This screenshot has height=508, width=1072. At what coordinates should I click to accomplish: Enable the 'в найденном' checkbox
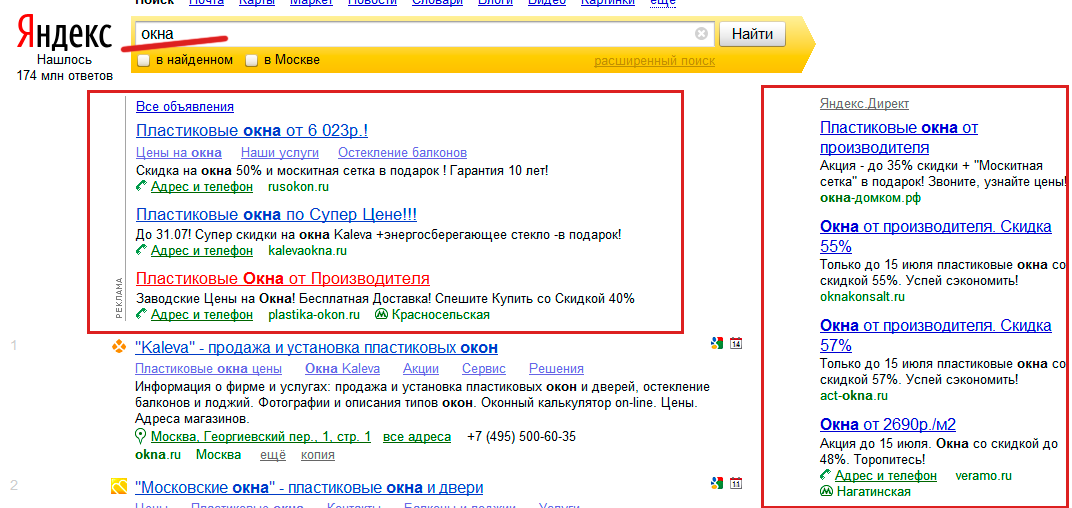144,61
